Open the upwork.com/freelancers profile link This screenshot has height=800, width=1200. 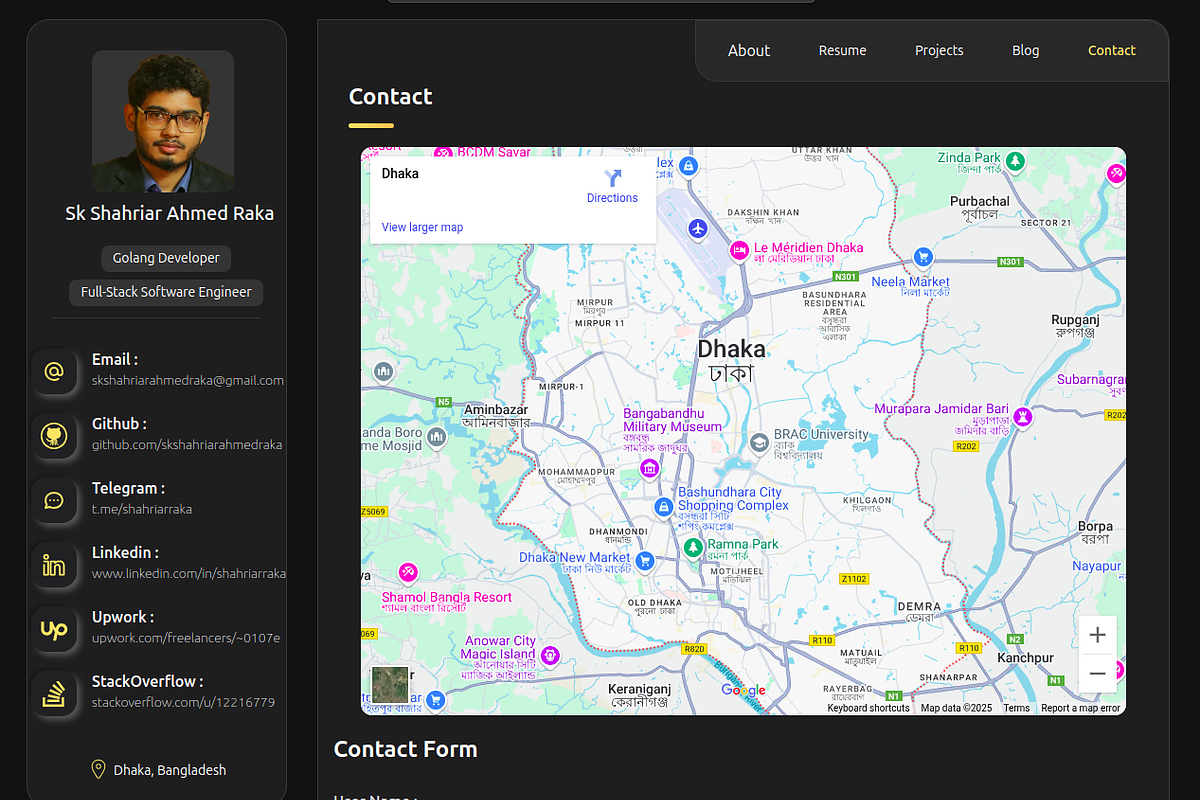[186, 638]
